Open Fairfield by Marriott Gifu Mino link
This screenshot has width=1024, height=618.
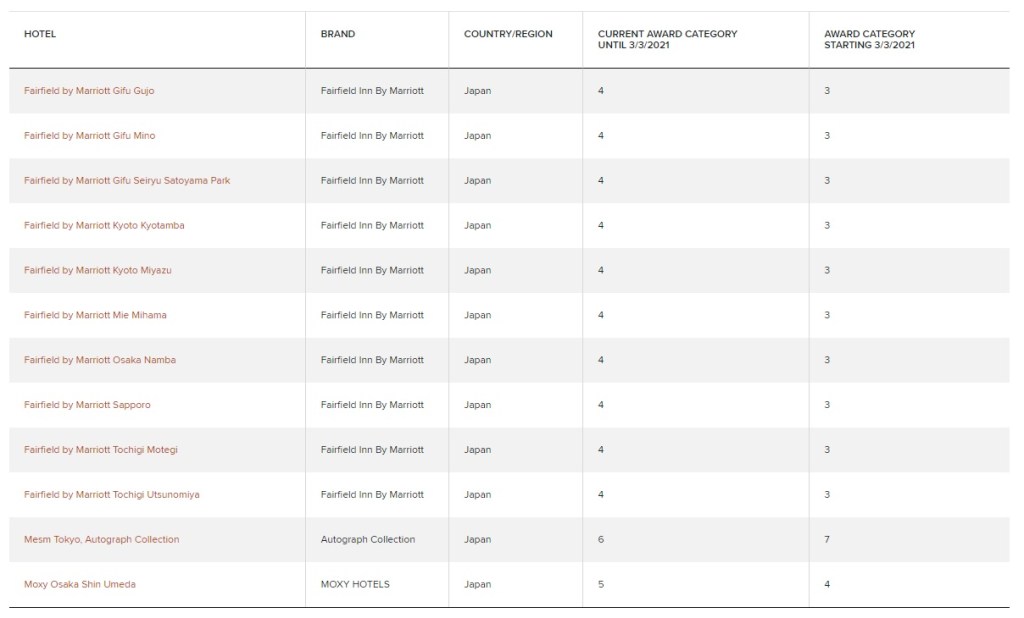click(x=89, y=136)
